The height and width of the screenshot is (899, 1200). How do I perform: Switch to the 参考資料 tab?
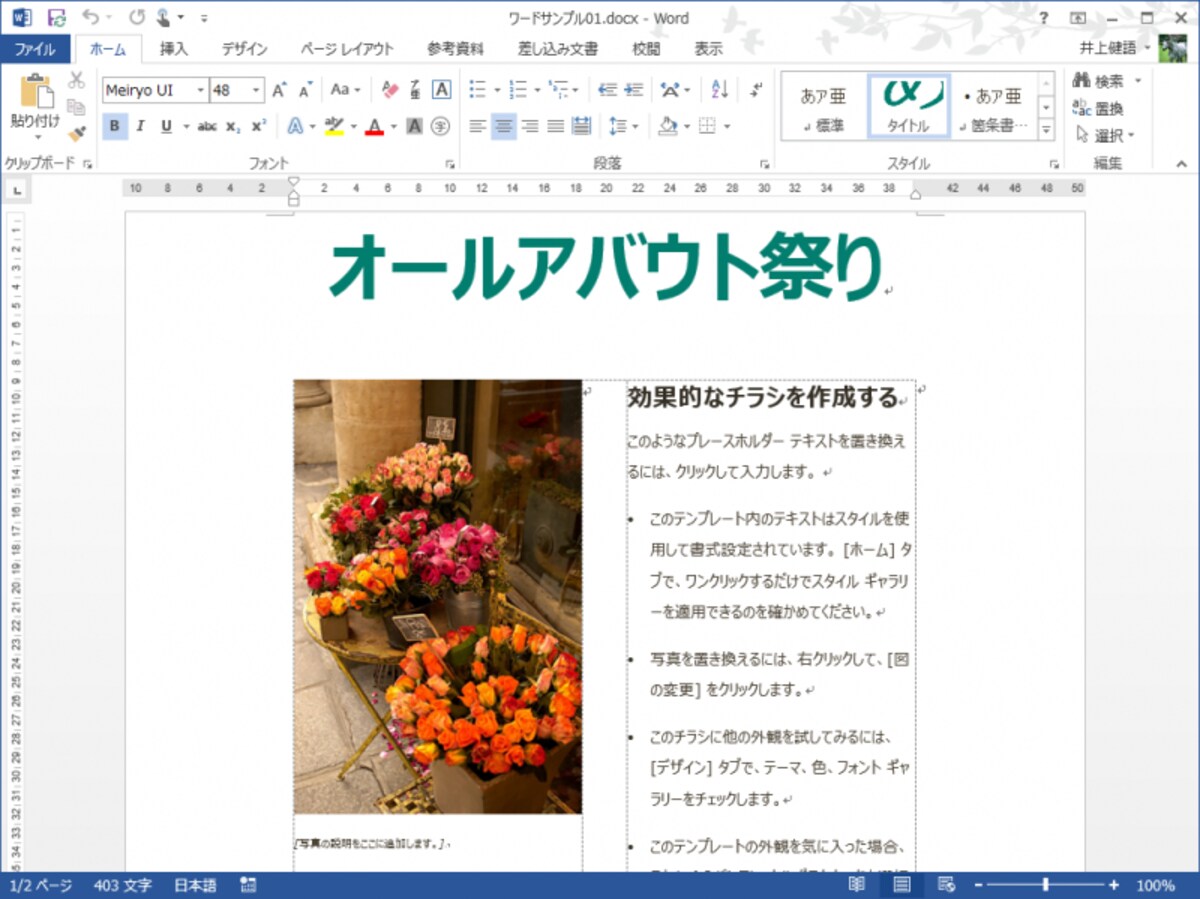click(455, 48)
